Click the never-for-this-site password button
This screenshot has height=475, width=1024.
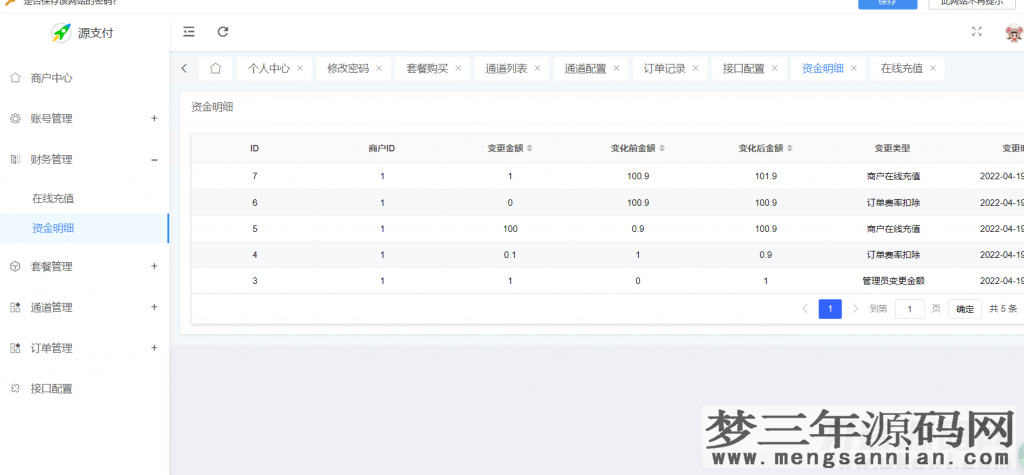coord(972,3)
